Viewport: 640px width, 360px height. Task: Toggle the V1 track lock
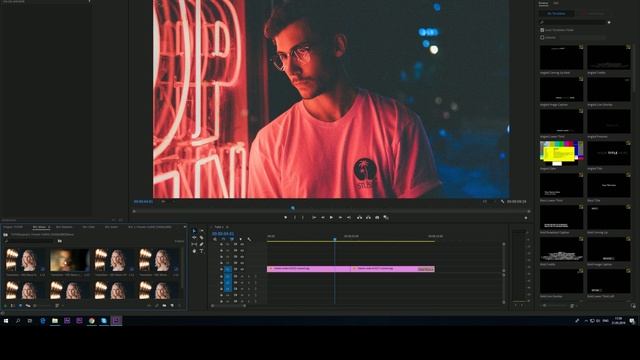[221, 269]
